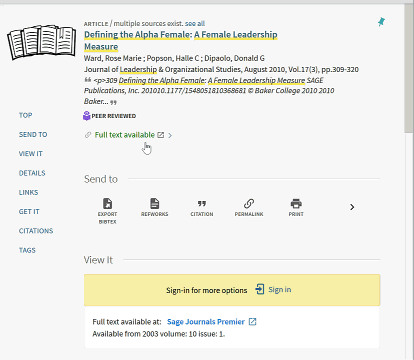
Task: Click the vertical scrollbar thumb
Action: (409, 68)
